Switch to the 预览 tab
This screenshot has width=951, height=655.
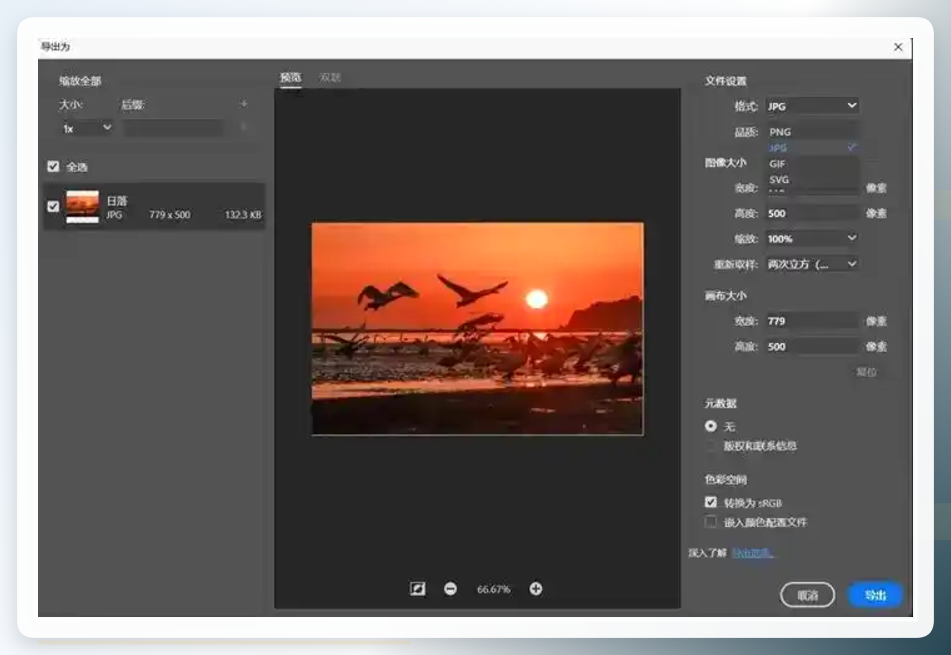pos(291,77)
